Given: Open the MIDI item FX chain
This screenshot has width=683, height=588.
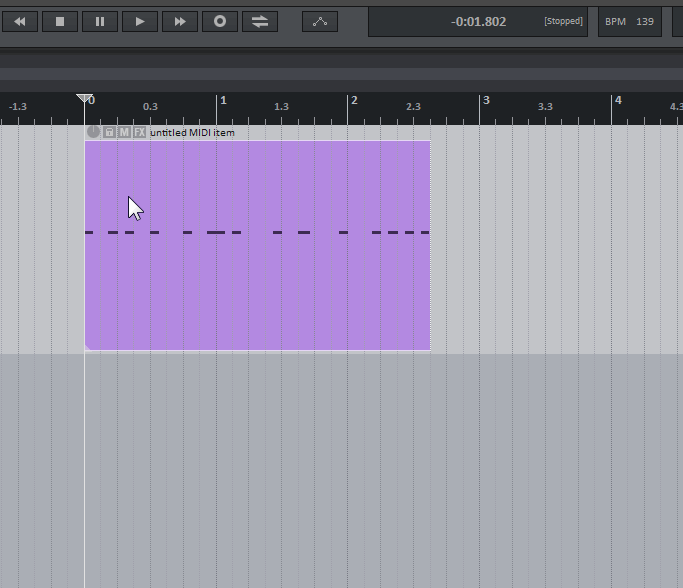Looking at the screenshot, I should point(139,132).
